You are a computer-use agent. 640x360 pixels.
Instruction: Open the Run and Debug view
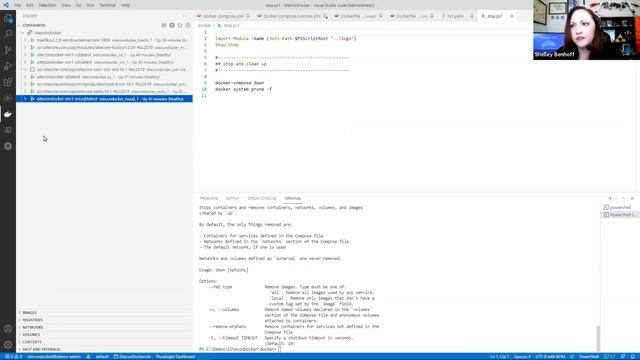point(8,66)
